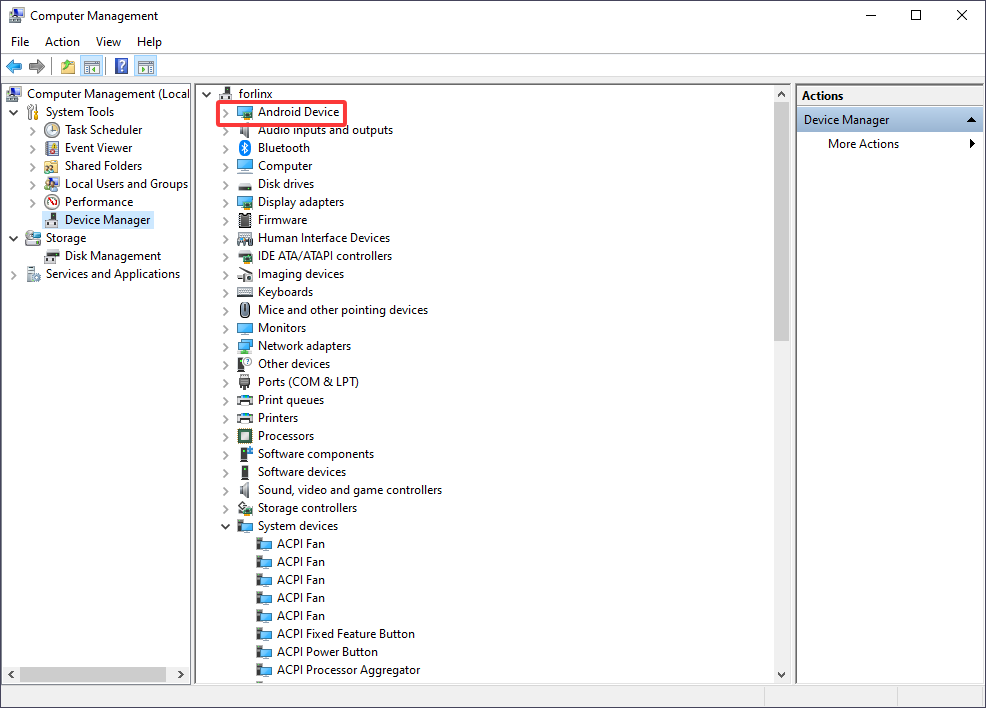The width and height of the screenshot is (986, 708).
Task: Select ACPI Power Button device
Action: (x=327, y=652)
